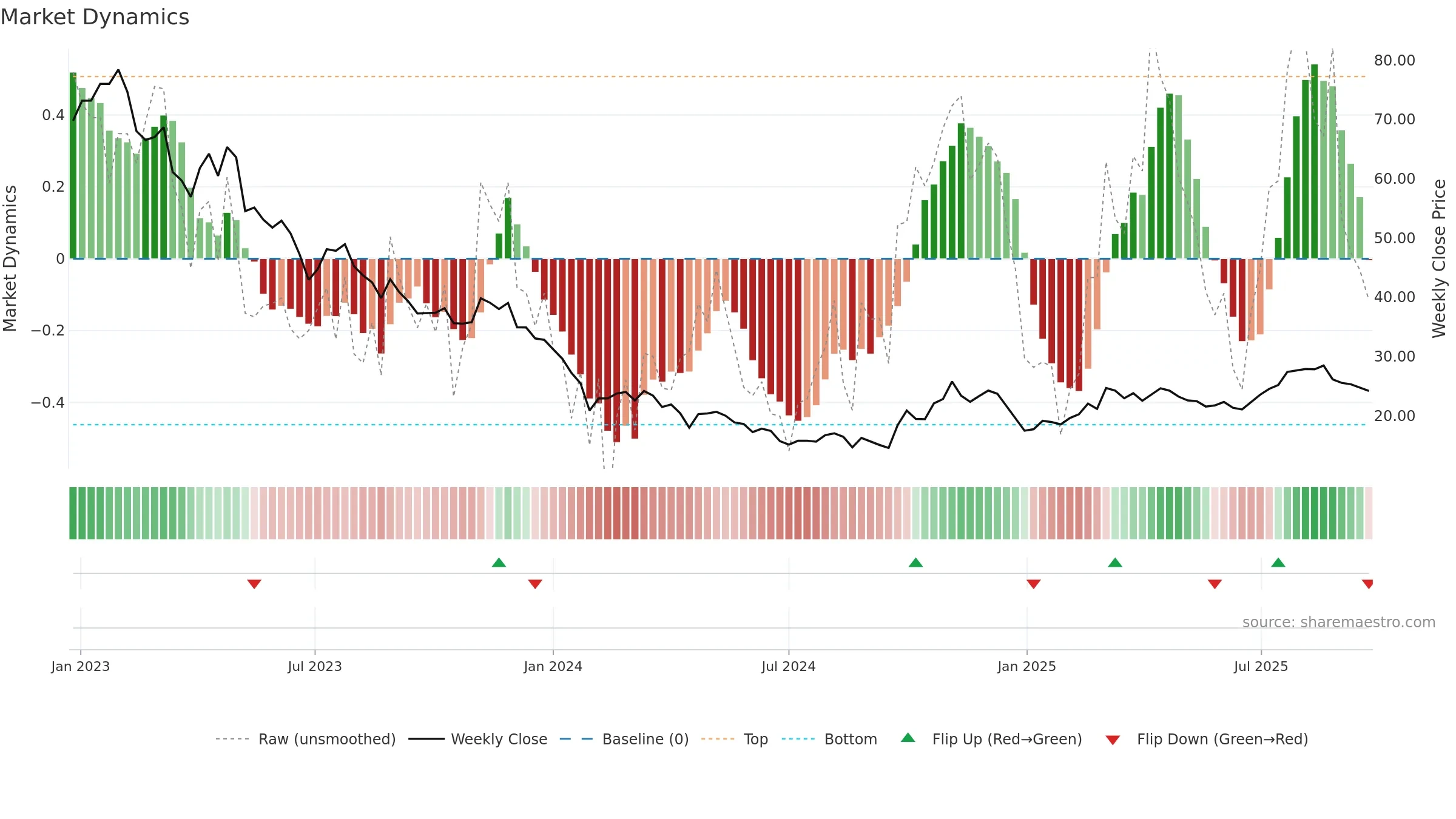Select the flip-up marker near Oct 2024
Image resolution: width=1456 pixels, height=819 pixels.
(915, 562)
